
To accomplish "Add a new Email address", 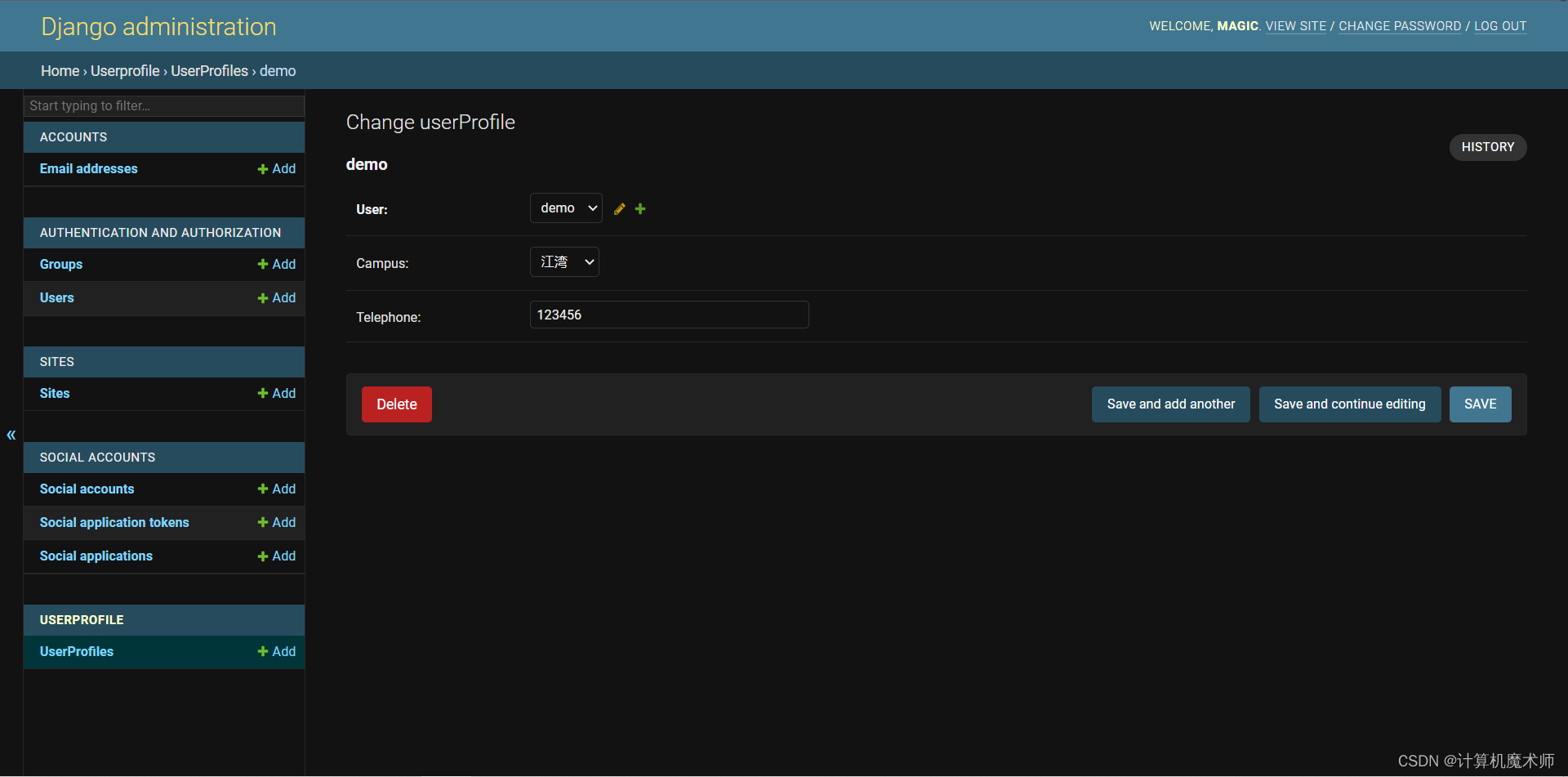I will [x=277, y=169].
